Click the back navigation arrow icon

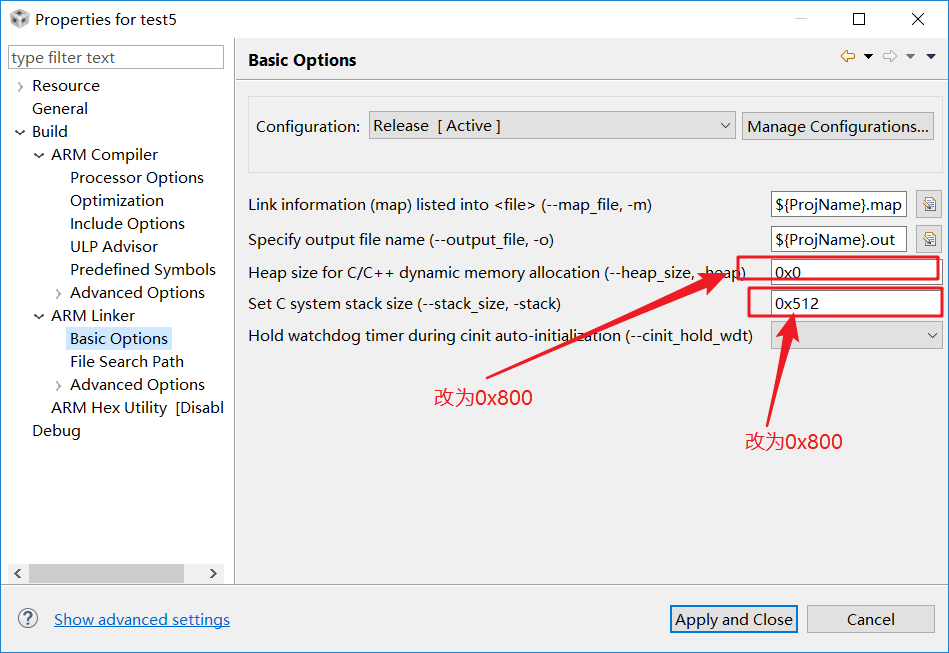[x=848, y=57]
